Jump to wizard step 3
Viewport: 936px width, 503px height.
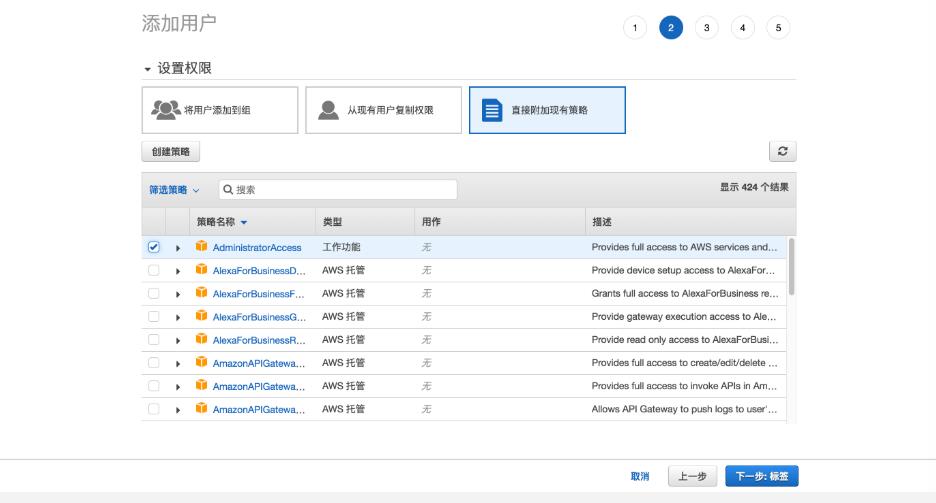click(x=707, y=27)
